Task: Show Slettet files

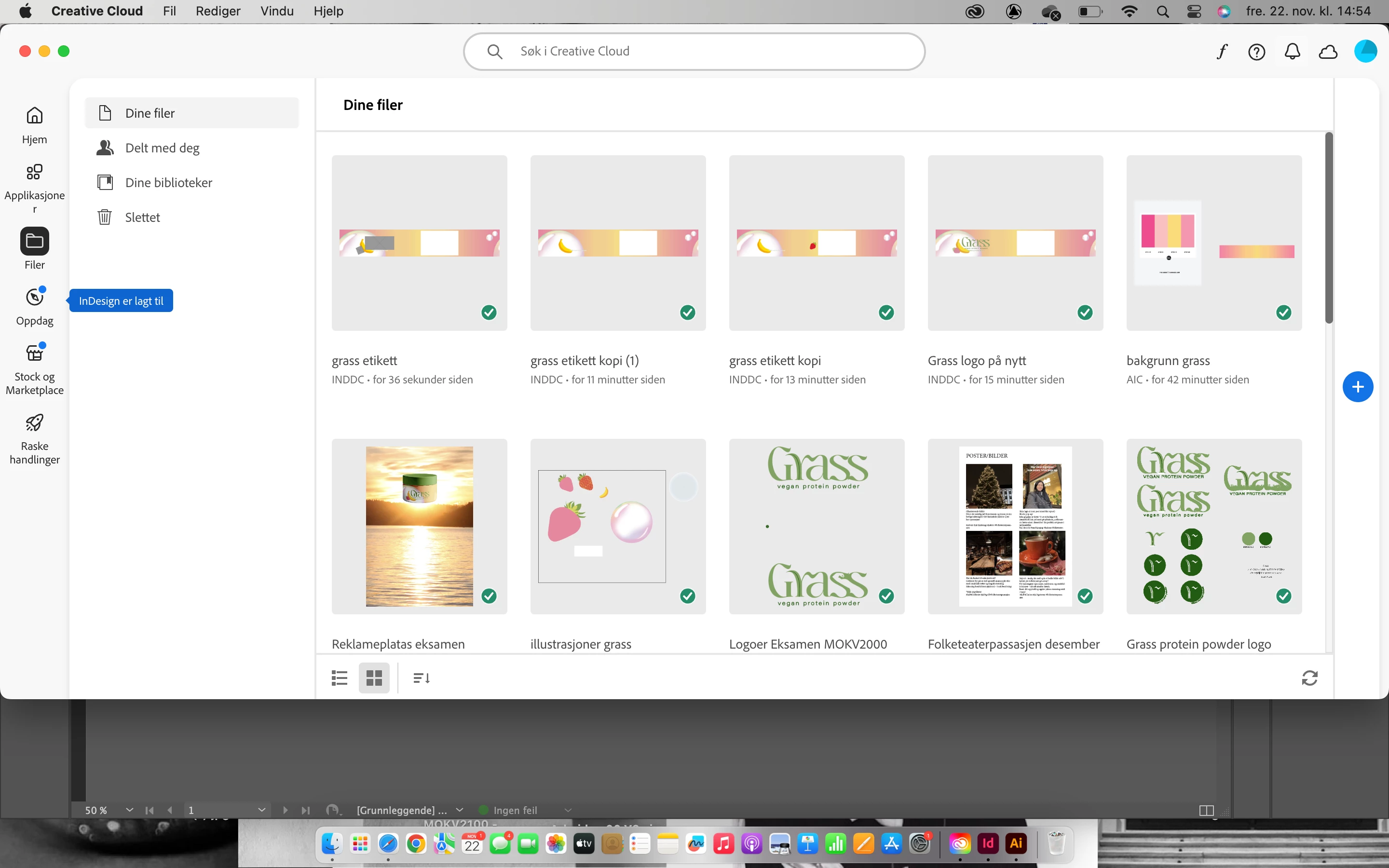Action: click(191, 217)
